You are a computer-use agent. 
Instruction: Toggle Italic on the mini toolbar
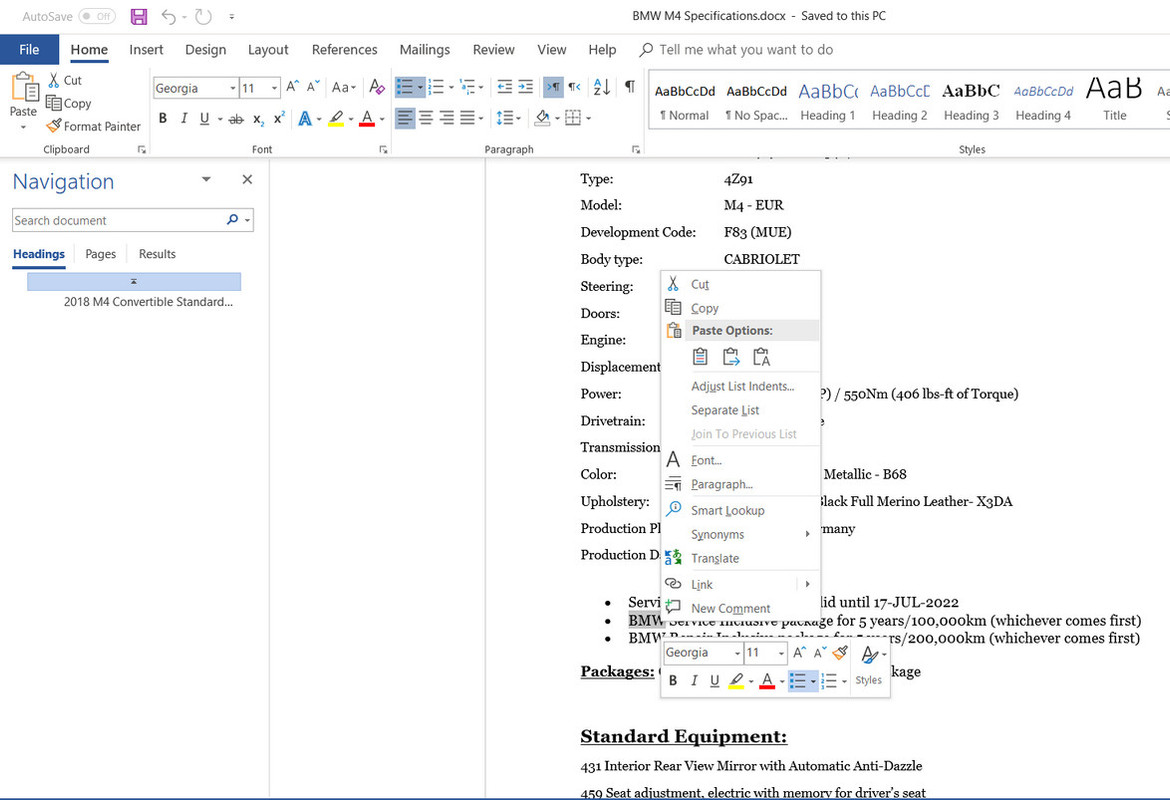(x=694, y=681)
